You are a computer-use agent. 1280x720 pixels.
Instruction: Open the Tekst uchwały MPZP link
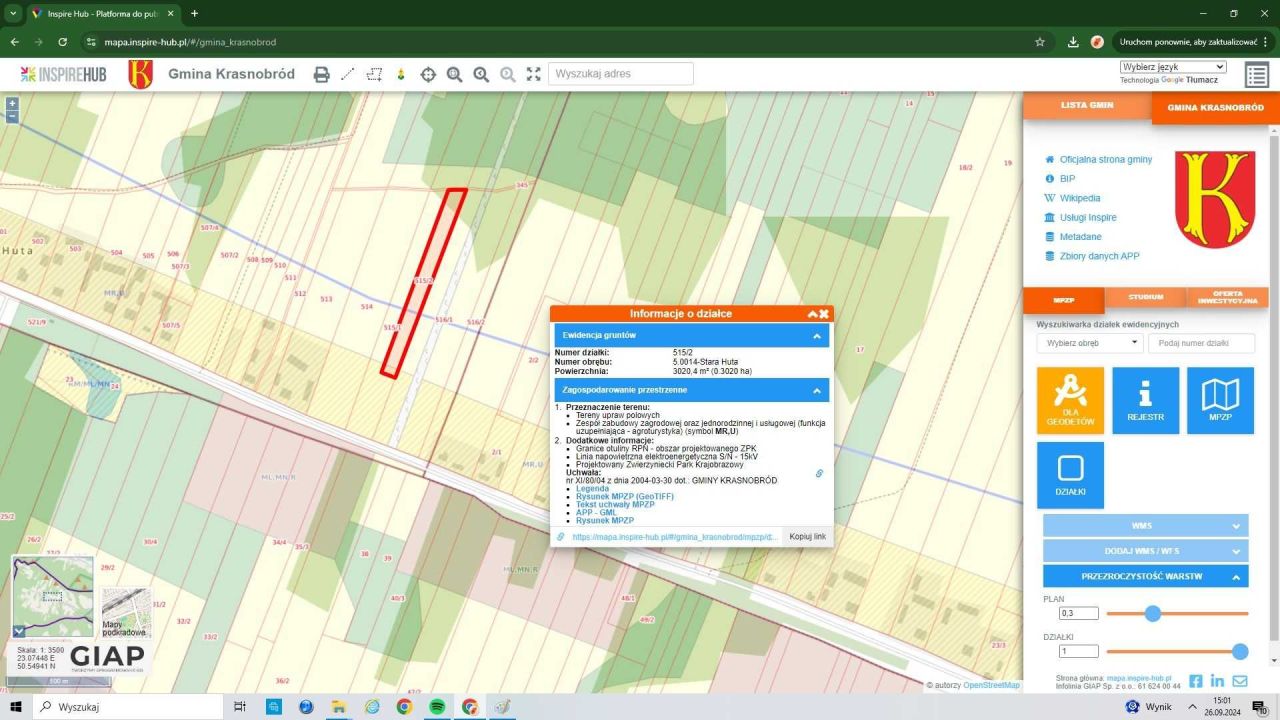[615, 505]
